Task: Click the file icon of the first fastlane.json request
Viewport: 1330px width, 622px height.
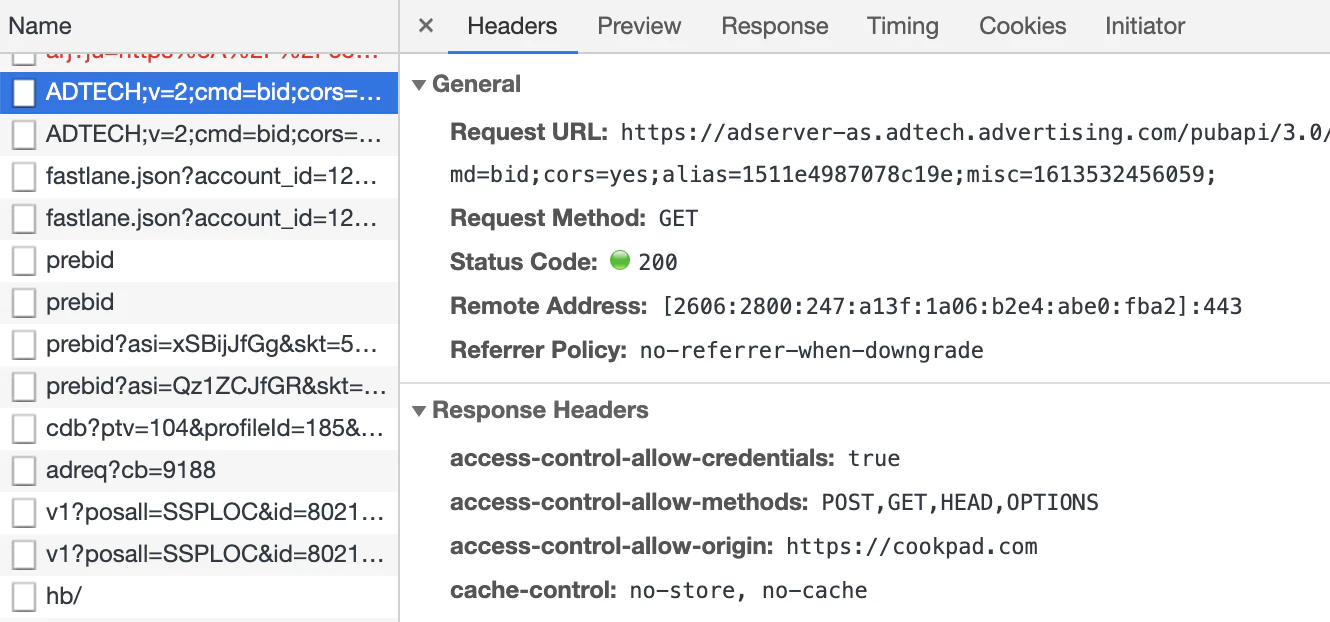Action: [24, 176]
